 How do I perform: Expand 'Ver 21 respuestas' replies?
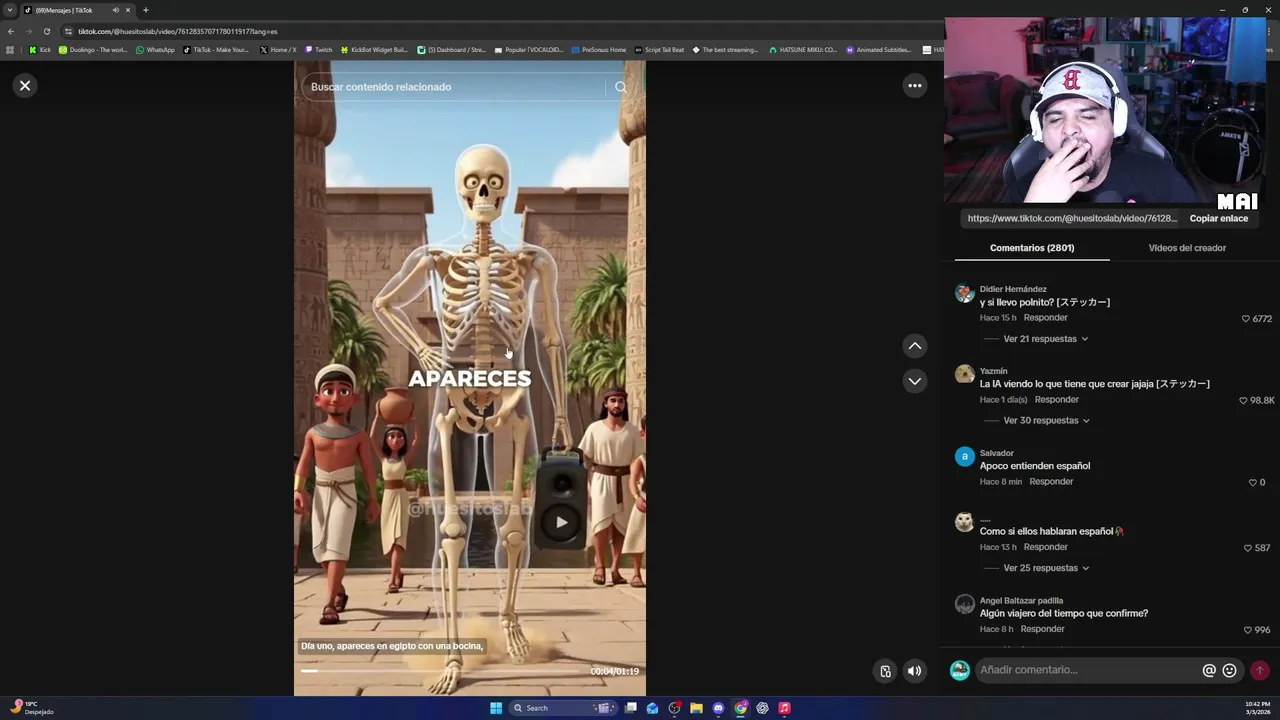click(1045, 339)
